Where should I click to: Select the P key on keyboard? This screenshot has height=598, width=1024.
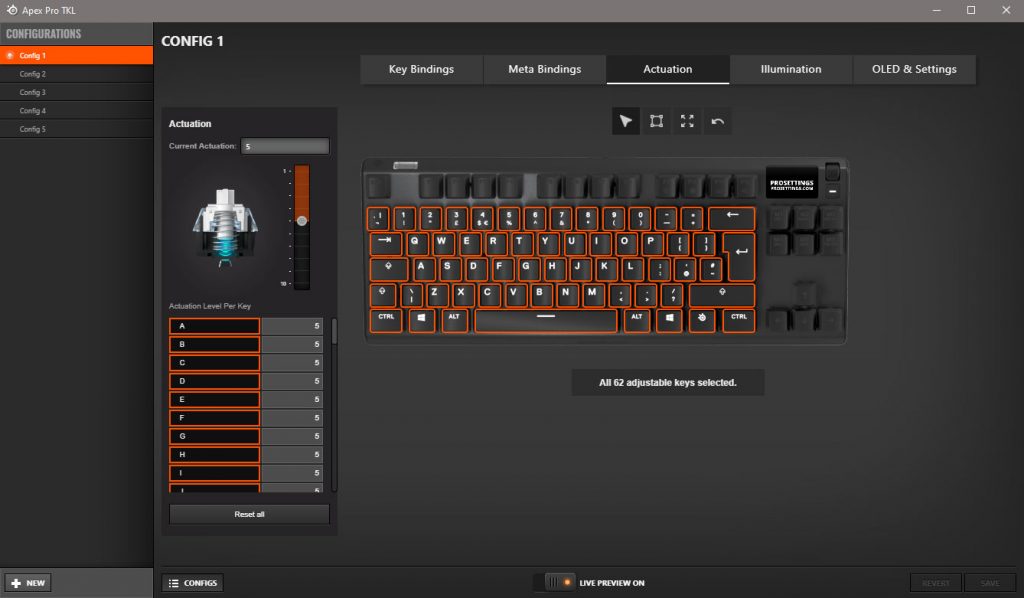point(650,244)
